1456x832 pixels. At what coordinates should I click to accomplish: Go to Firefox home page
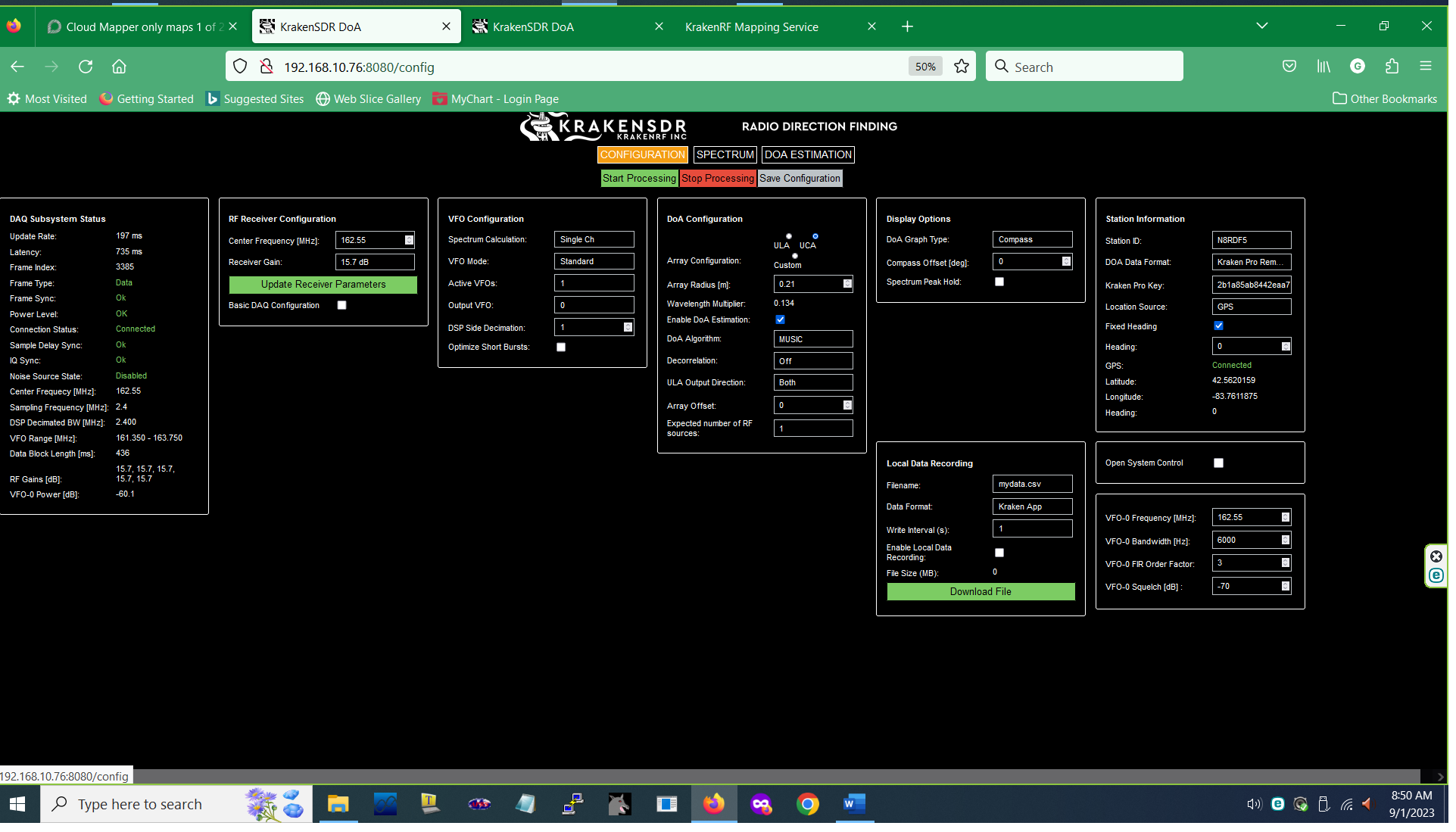[119, 67]
